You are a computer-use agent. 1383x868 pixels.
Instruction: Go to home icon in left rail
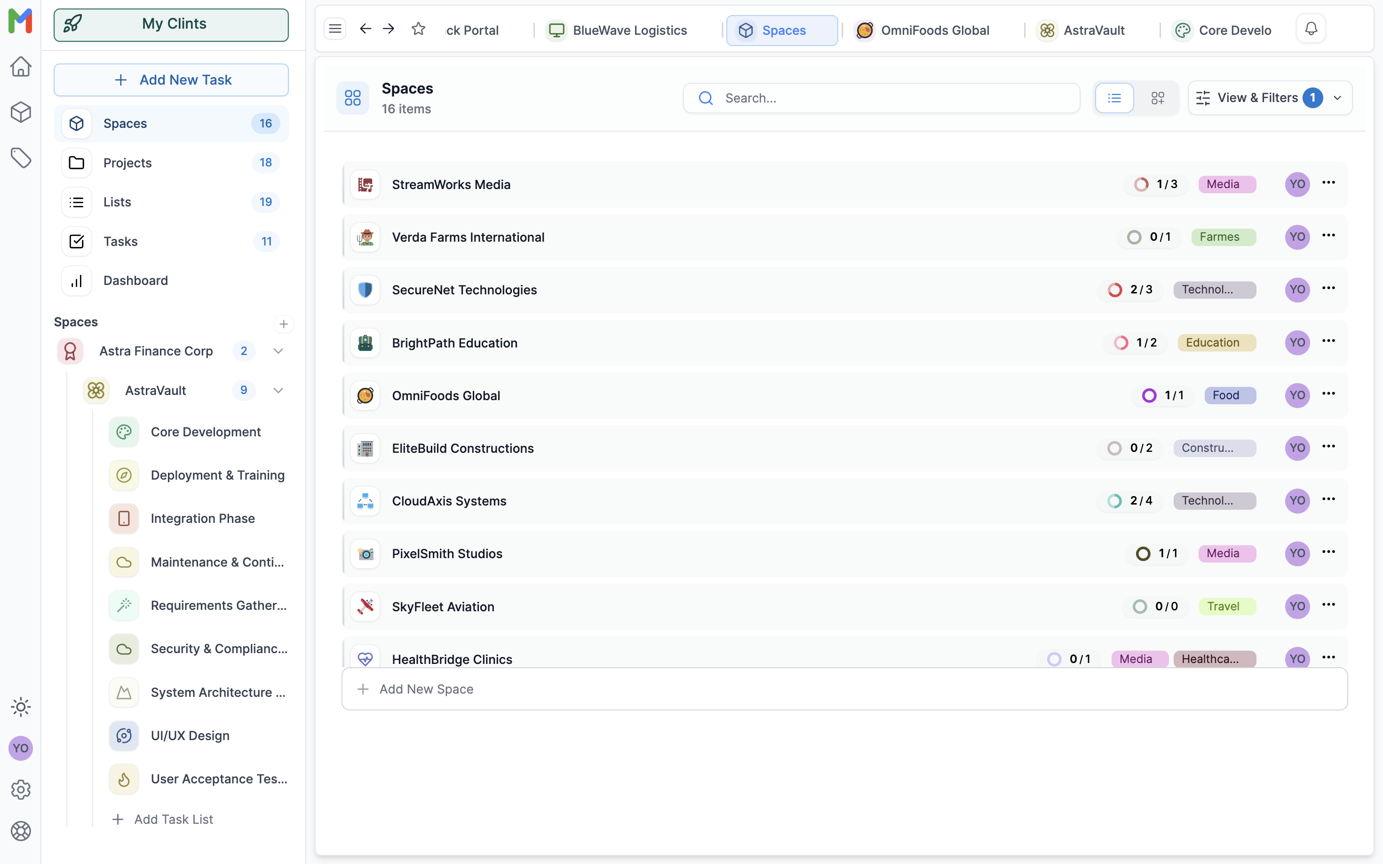(21, 67)
